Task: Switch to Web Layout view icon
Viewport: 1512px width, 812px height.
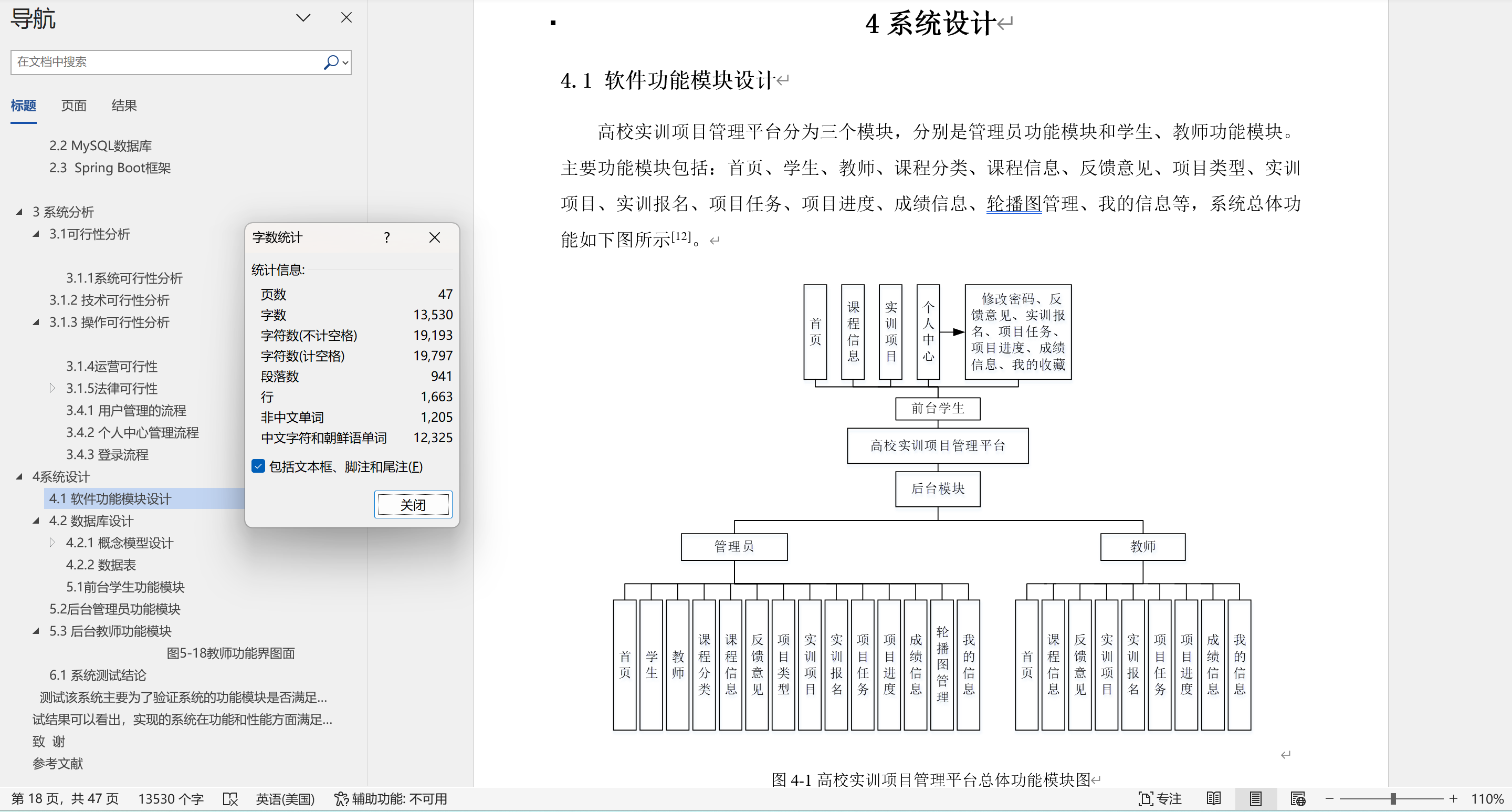Action: pyautogui.click(x=1298, y=798)
